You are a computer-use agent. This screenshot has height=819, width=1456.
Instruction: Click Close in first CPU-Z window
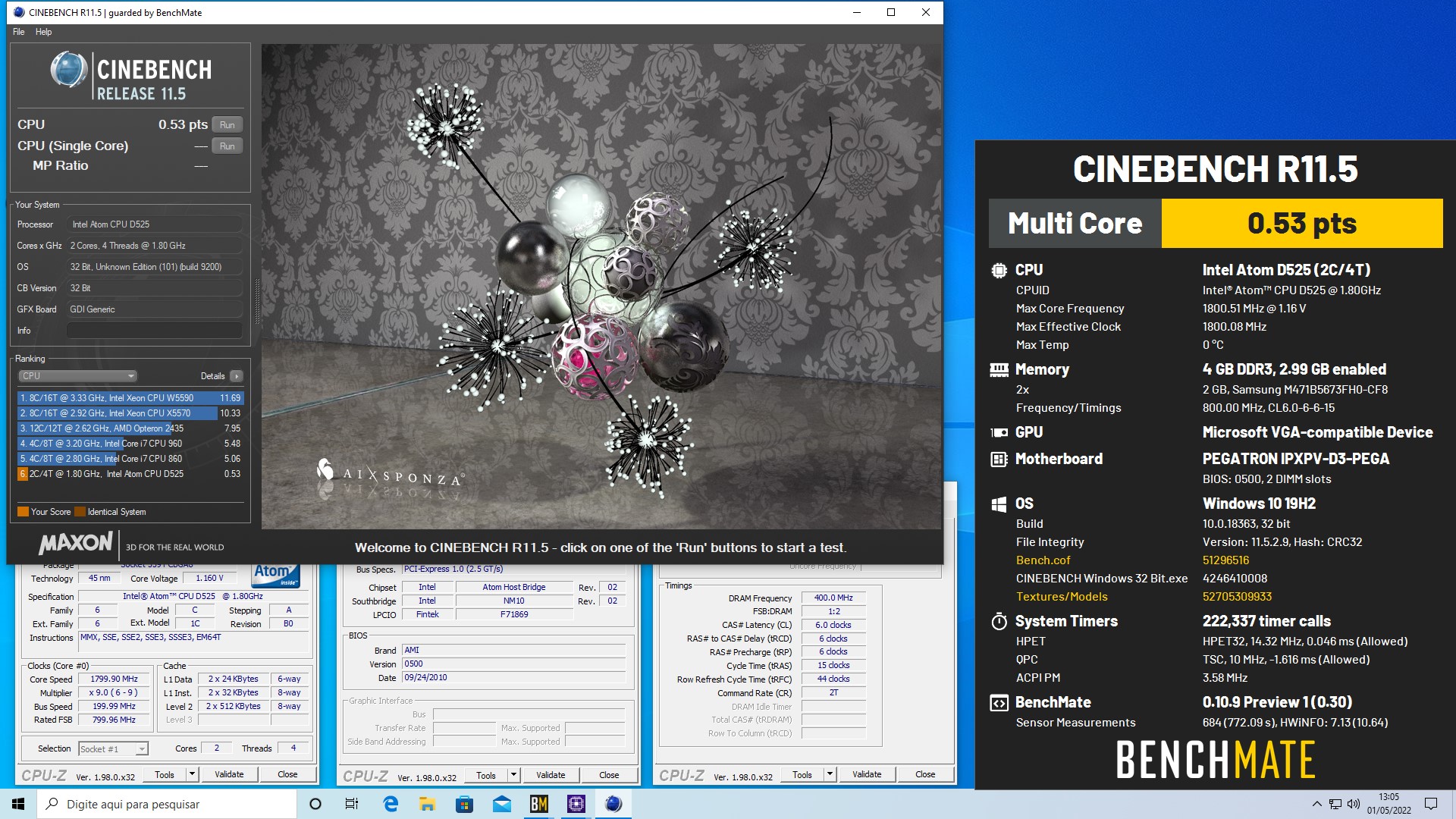point(287,774)
